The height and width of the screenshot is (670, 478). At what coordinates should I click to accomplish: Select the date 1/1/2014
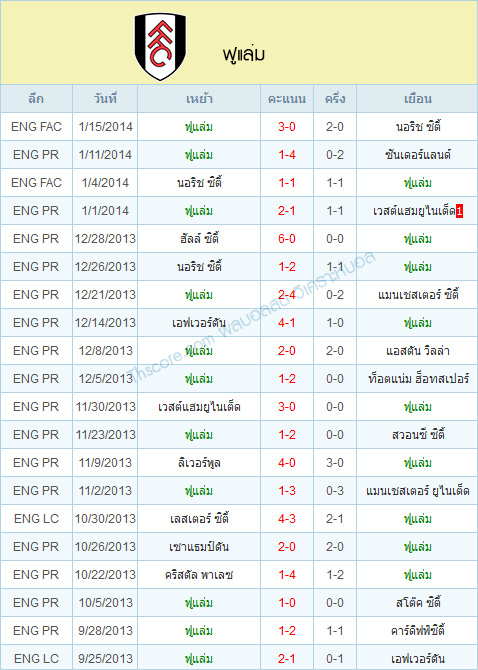[105, 211]
